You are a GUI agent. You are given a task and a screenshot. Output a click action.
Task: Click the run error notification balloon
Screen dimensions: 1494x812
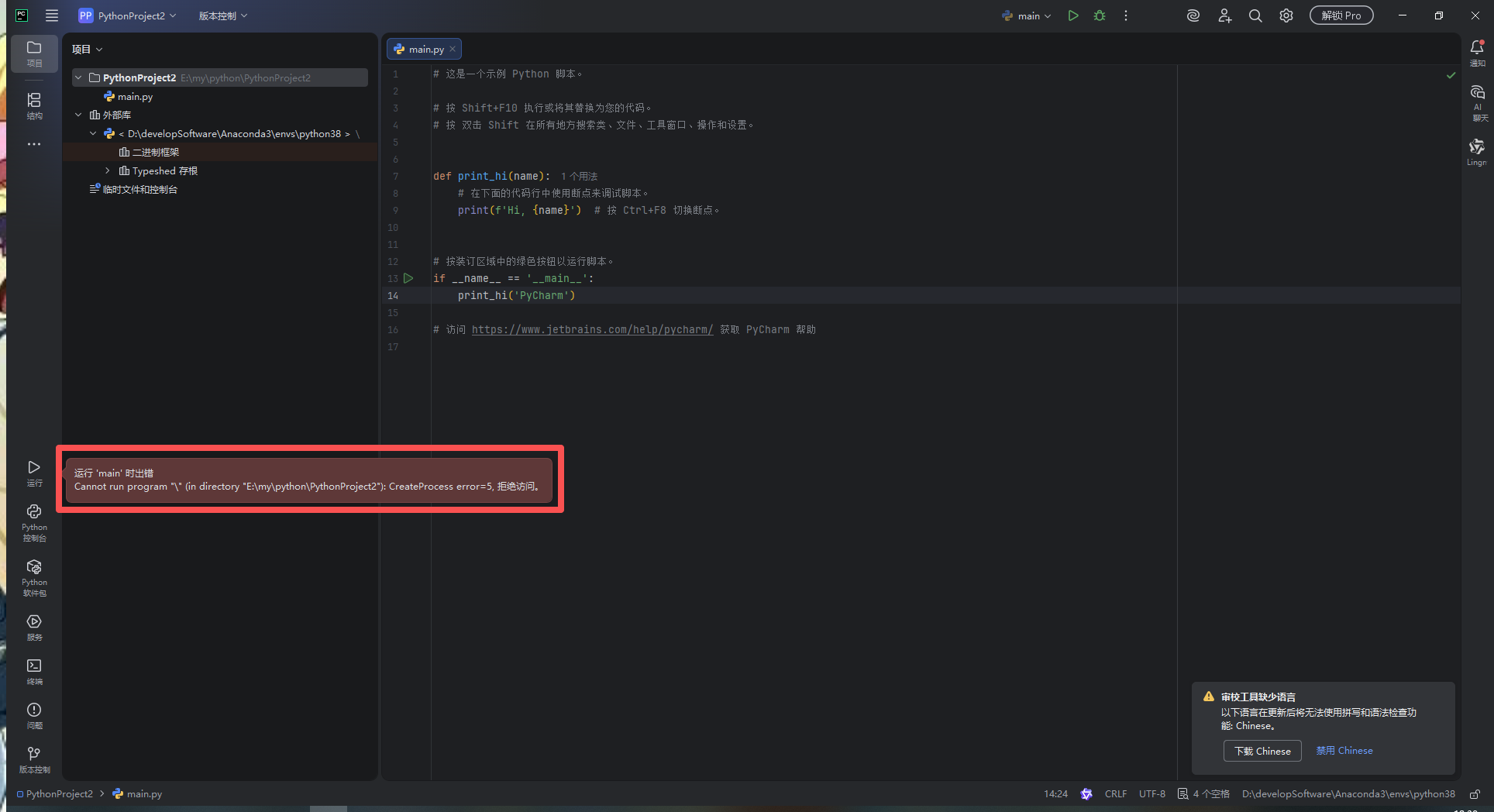[x=309, y=480]
